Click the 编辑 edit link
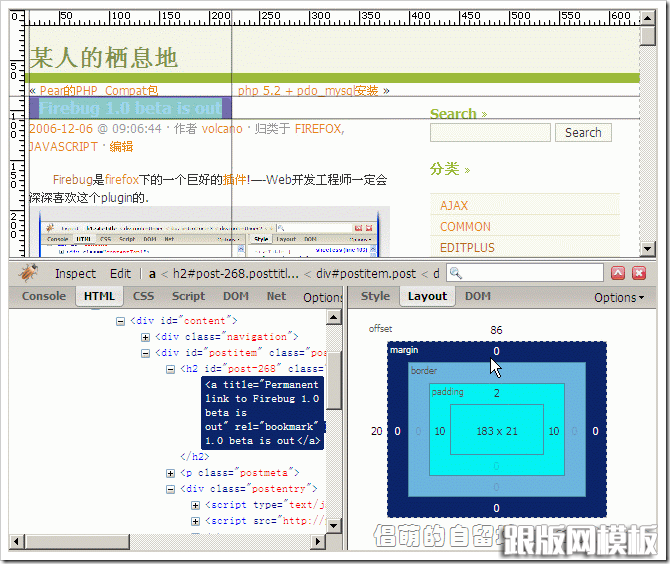670x564 pixels. tap(121, 147)
